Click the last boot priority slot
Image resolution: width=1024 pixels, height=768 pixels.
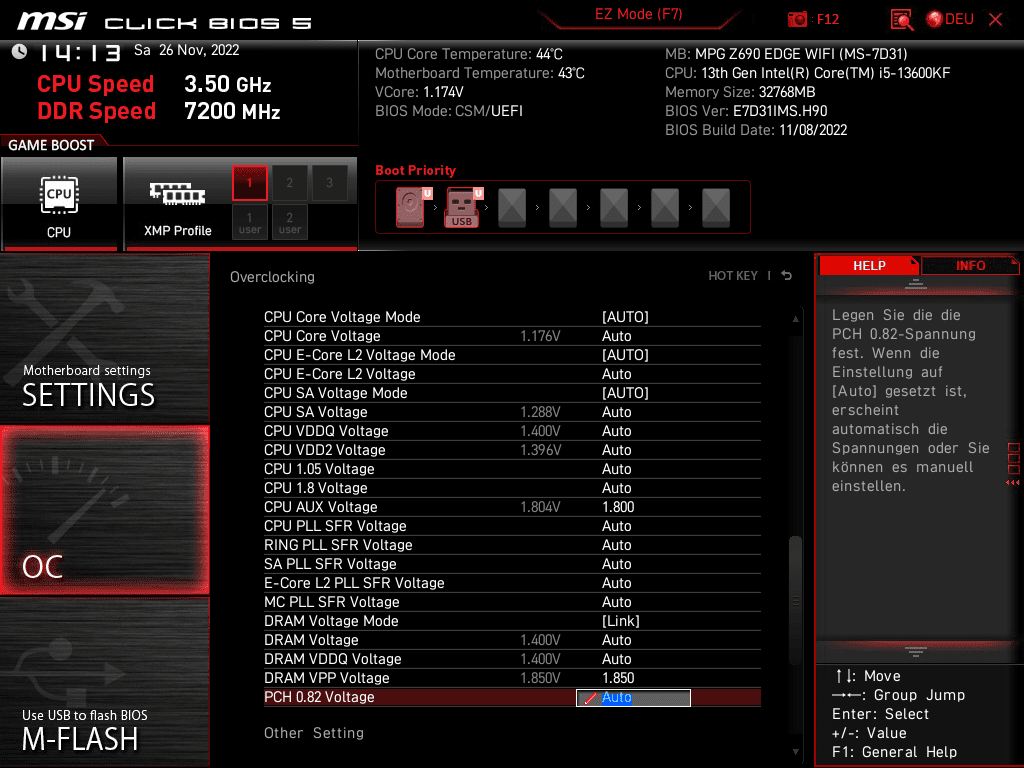click(x=716, y=207)
